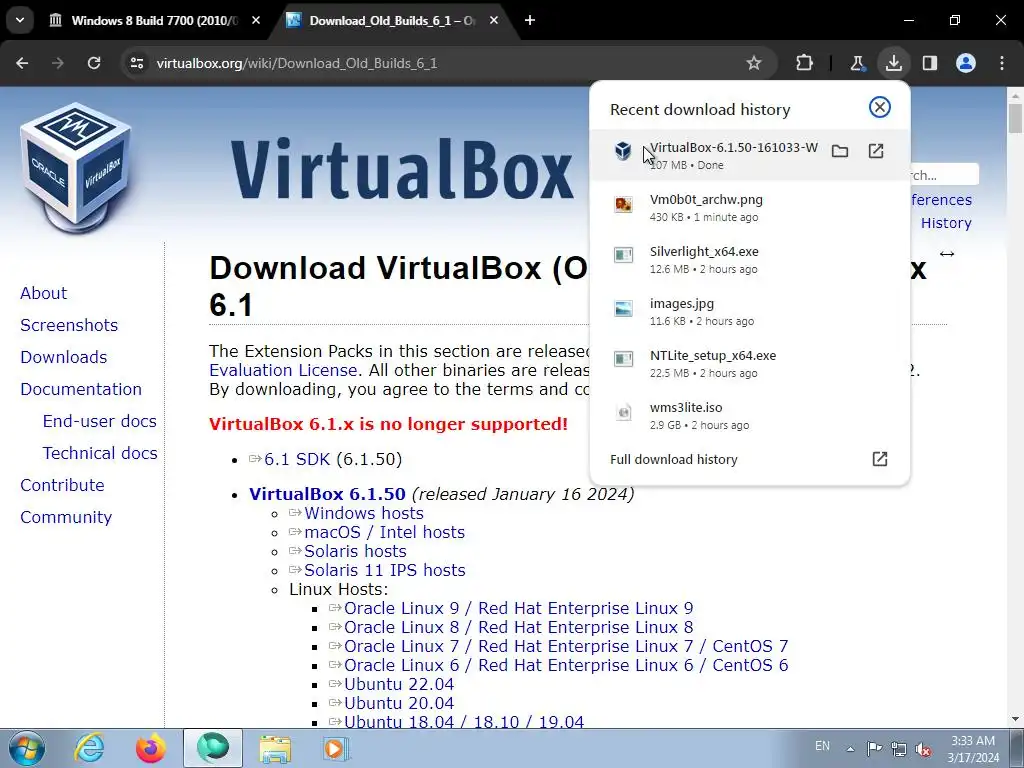
Task: Click the Ubuntu 22.04 link
Action: (x=399, y=684)
